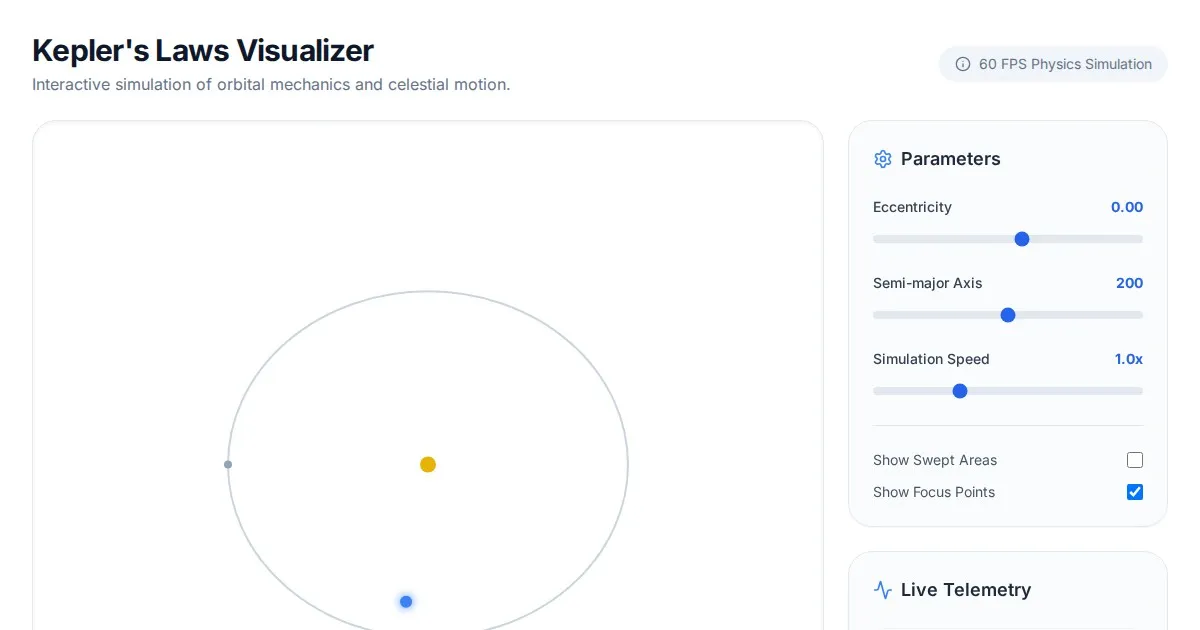The image size is (1200, 630).
Task: Click the info icon beside 60 FPS
Action: (x=963, y=64)
